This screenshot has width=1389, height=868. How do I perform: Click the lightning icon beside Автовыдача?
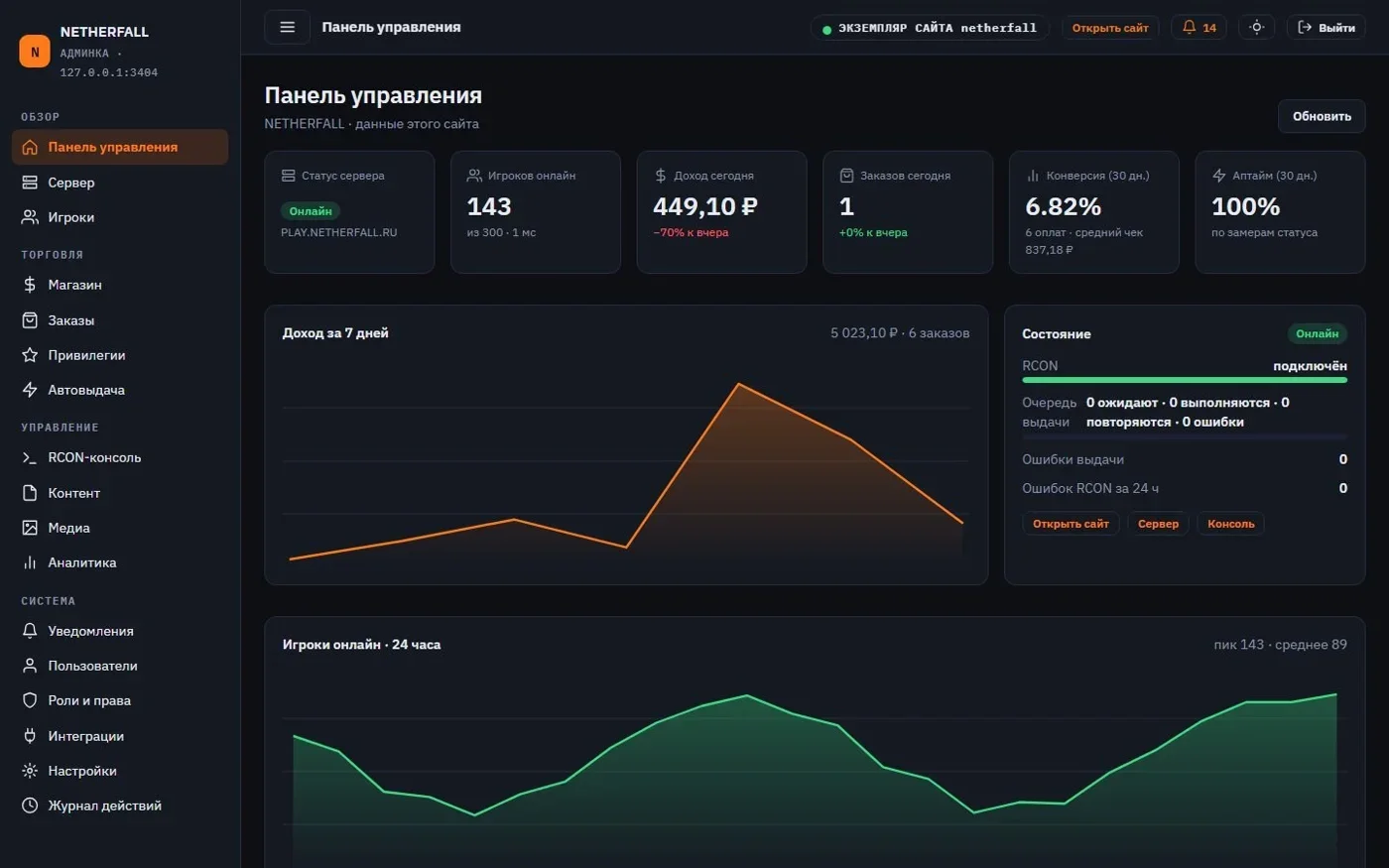(x=30, y=390)
